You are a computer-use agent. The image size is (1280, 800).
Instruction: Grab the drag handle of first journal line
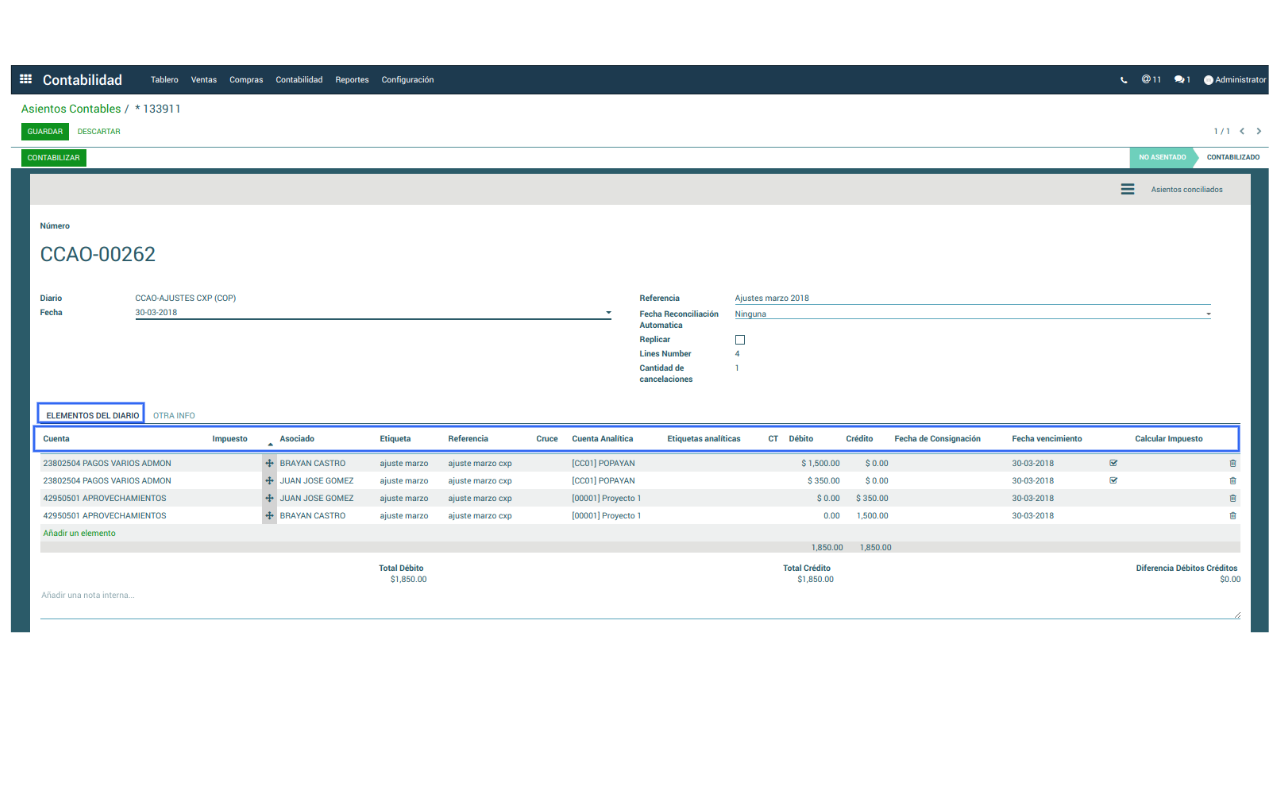click(x=269, y=464)
